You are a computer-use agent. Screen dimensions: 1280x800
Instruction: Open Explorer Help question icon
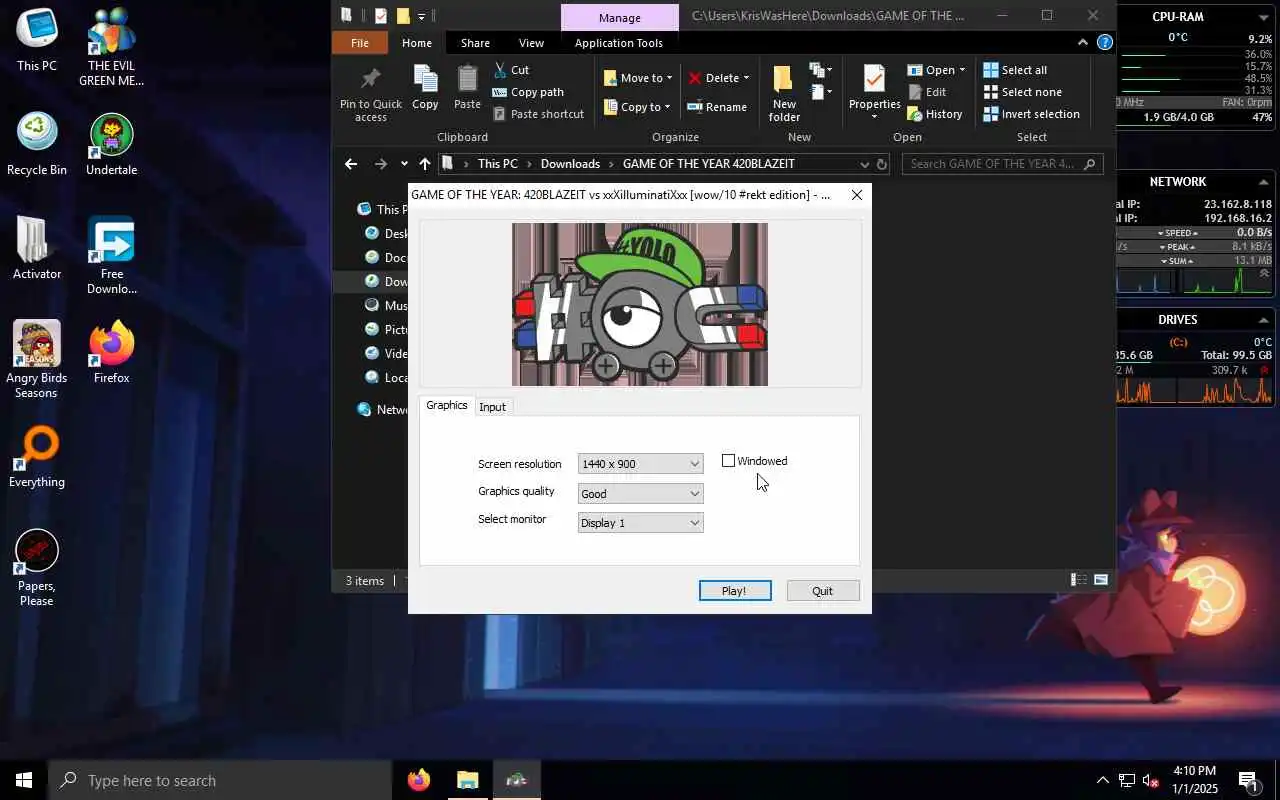(x=1104, y=42)
